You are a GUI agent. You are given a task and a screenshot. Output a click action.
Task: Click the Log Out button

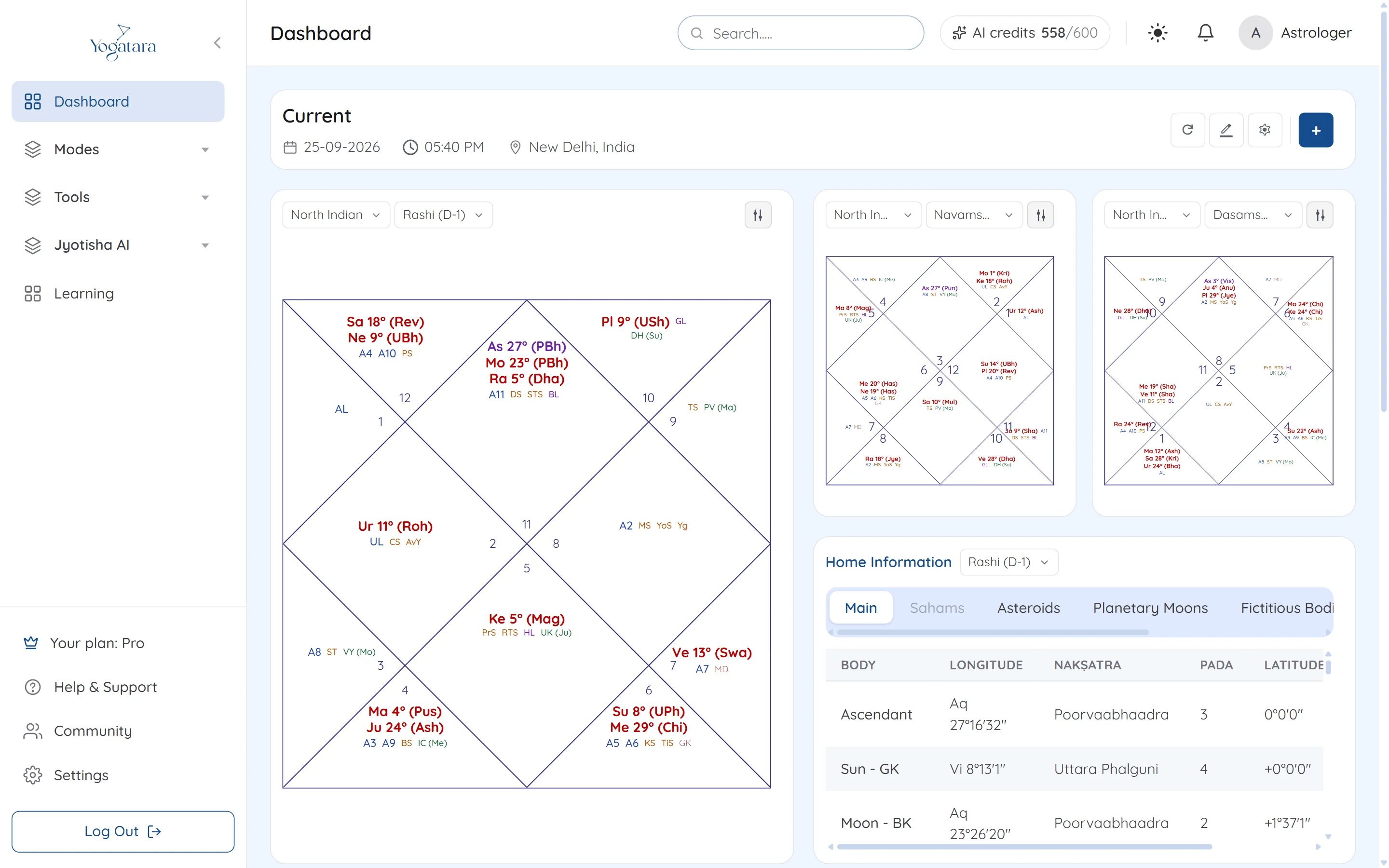point(123,831)
